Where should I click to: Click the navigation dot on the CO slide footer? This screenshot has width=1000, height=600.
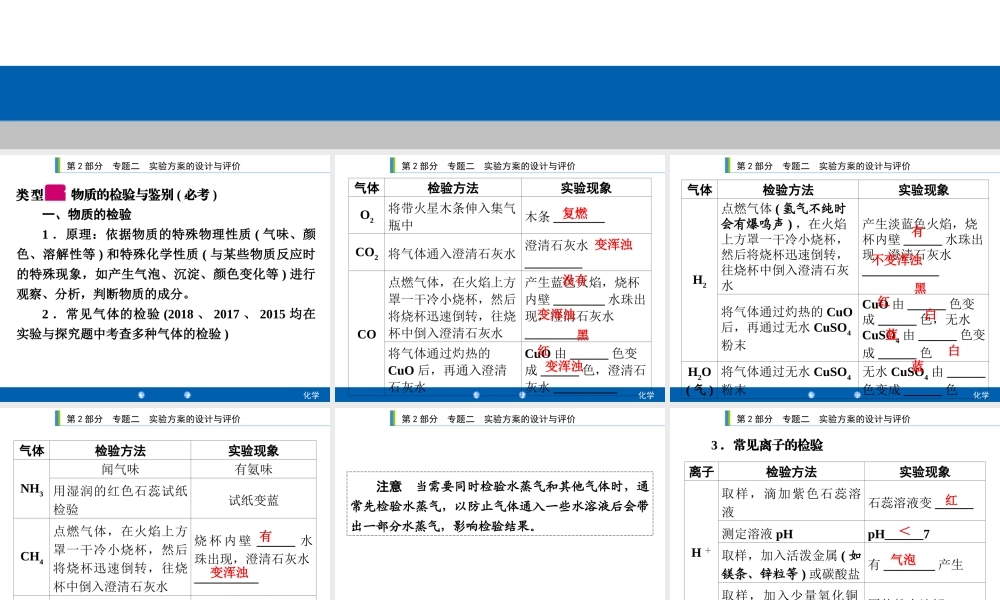point(475,395)
